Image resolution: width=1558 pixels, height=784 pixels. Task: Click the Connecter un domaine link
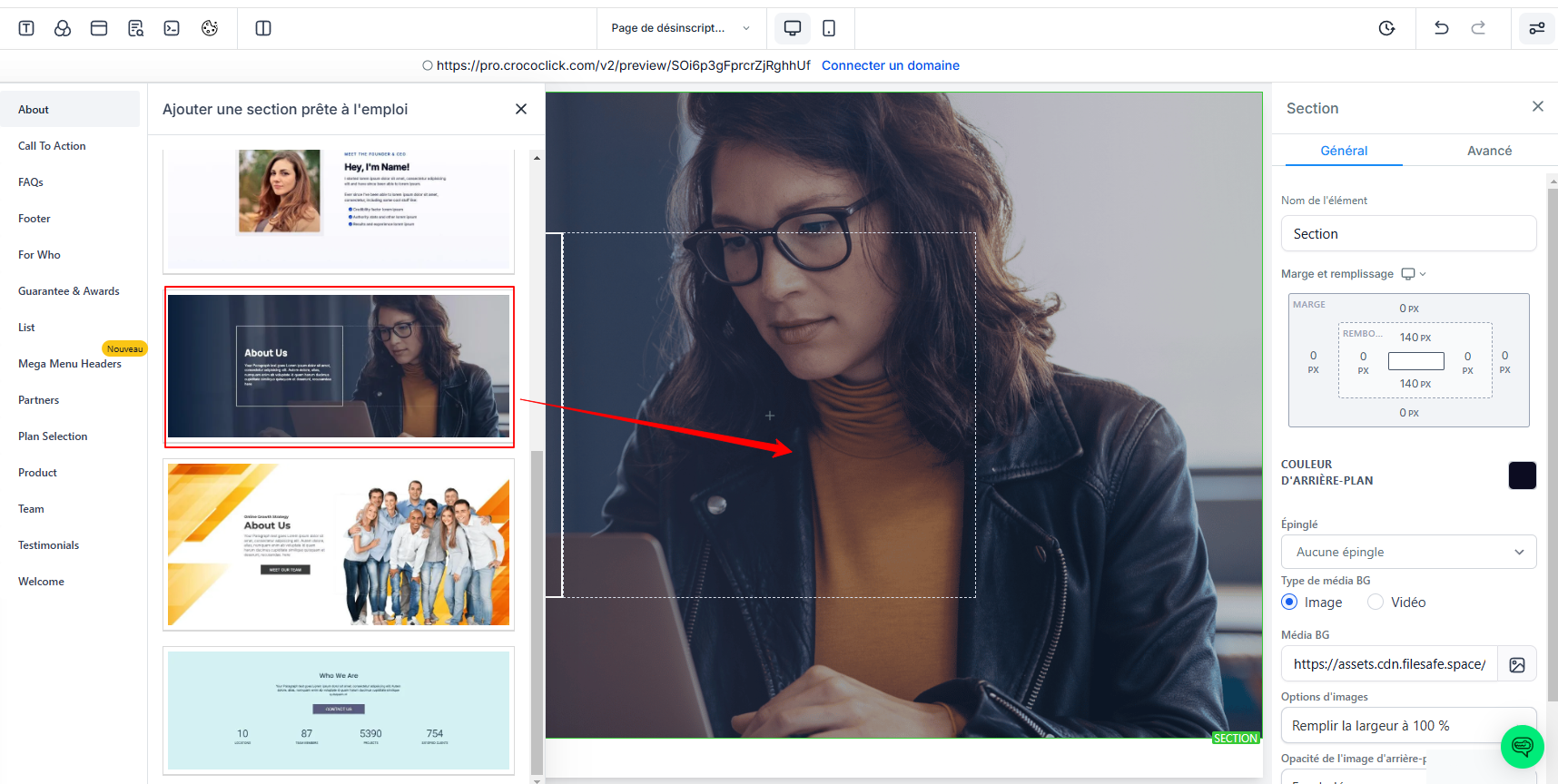[891, 65]
